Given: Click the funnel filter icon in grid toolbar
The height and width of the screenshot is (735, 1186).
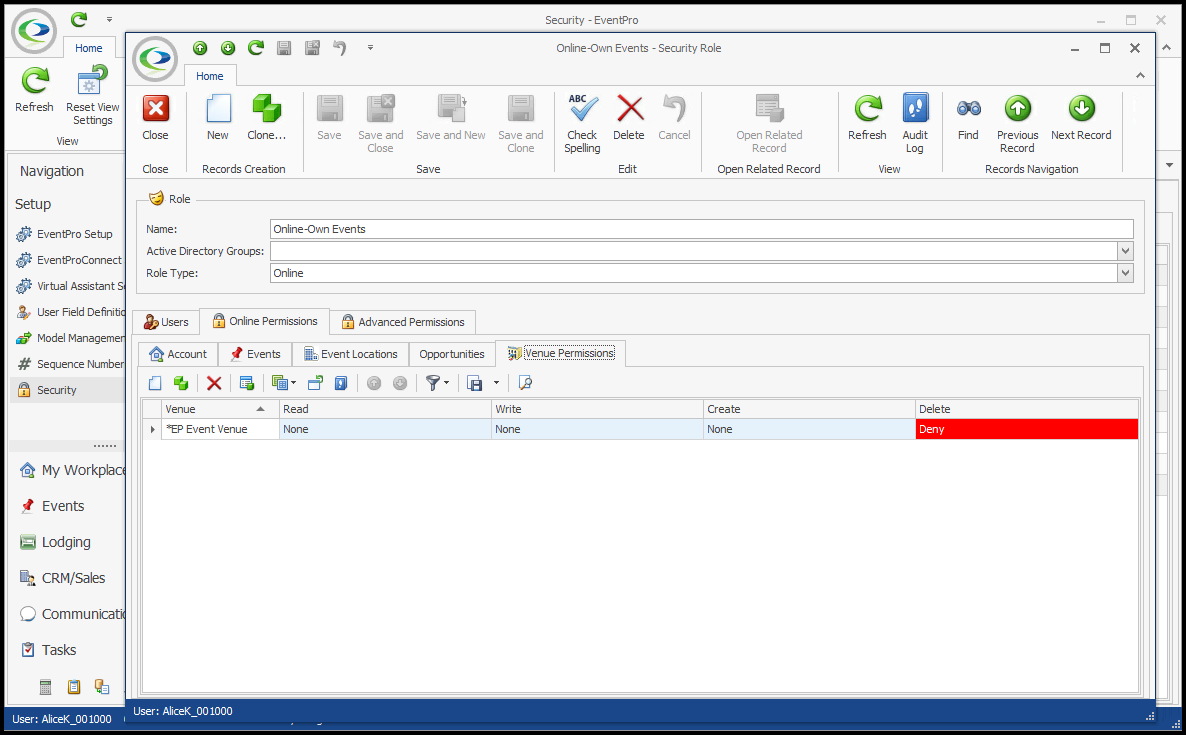Looking at the screenshot, I should [x=433, y=383].
